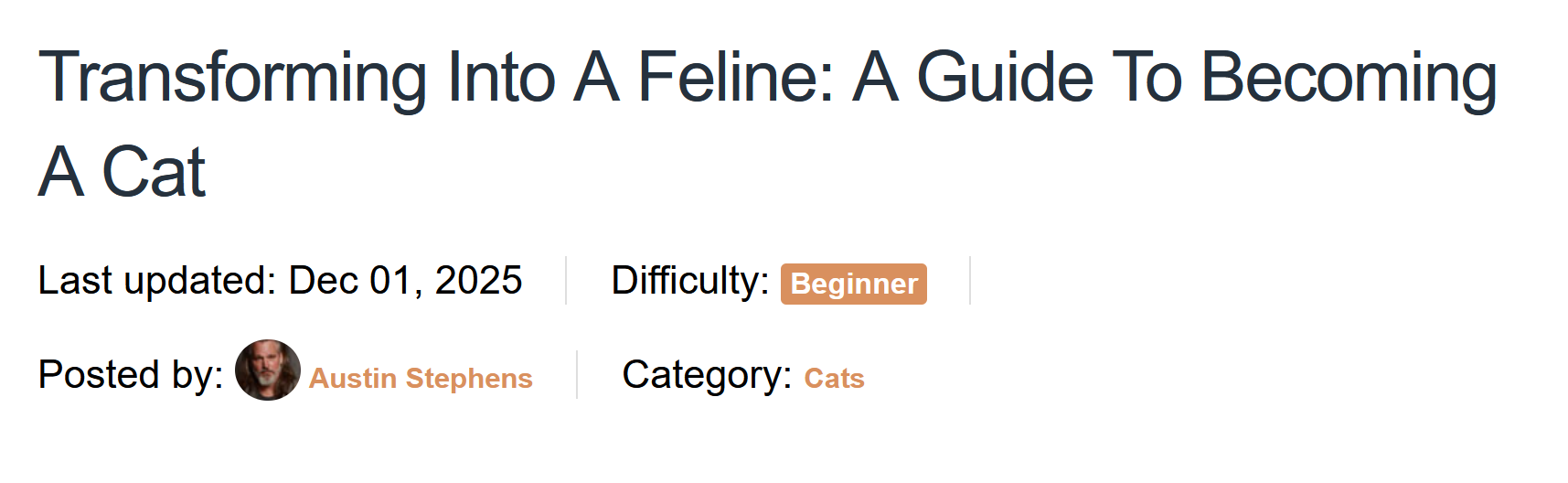
Task: Open Austin Stephens author profile link
Action: coord(420,378)
